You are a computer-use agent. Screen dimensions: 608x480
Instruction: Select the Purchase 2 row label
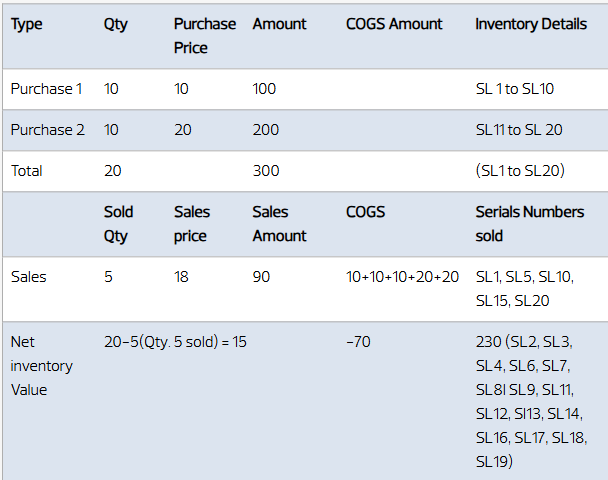[x=47, y=130]
